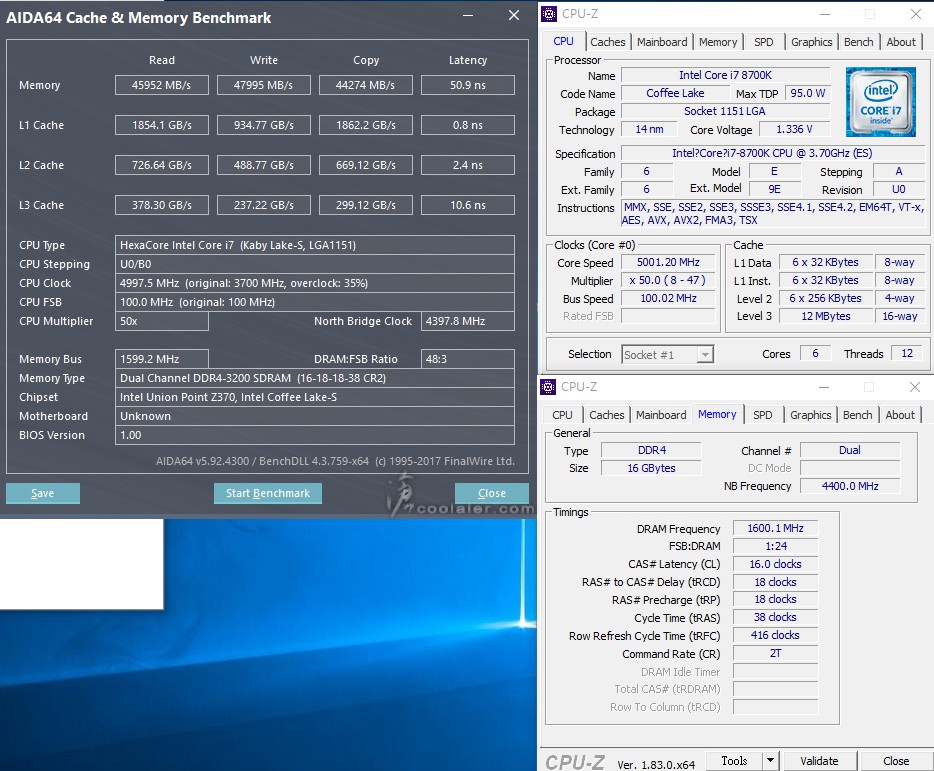Click Start Benchmark in AIDA64
The width and height of the screenshot is (934, 771).
[x=267, y=493]
